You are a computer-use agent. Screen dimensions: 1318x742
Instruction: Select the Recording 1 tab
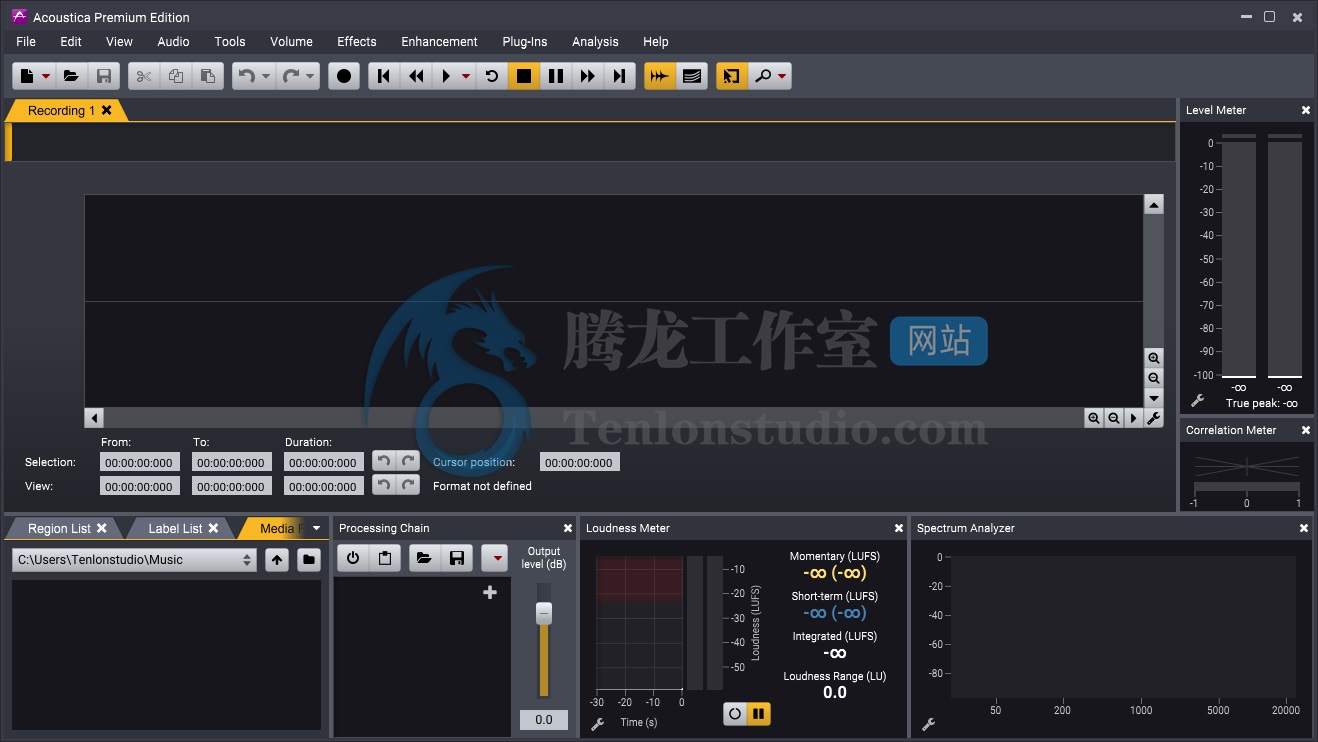click(x=61, y=110)
